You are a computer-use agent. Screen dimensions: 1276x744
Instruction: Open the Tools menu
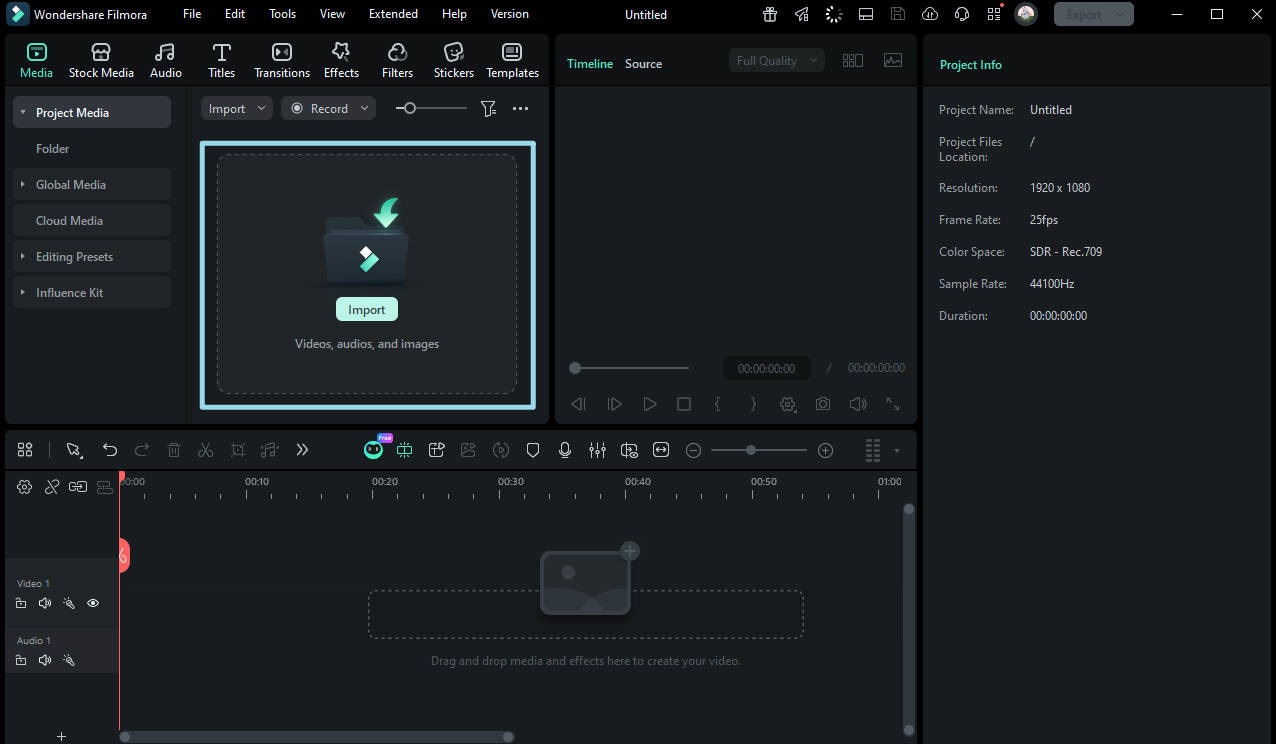coord(281,14)
